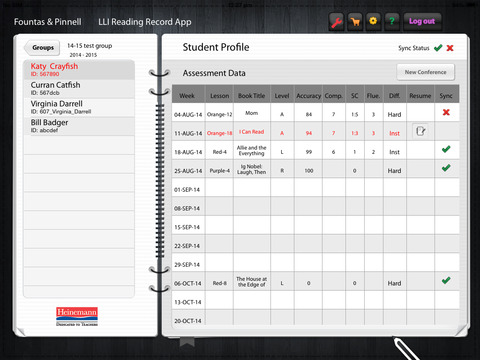
Task: Click the Accuracy column header
Action: 308,96
